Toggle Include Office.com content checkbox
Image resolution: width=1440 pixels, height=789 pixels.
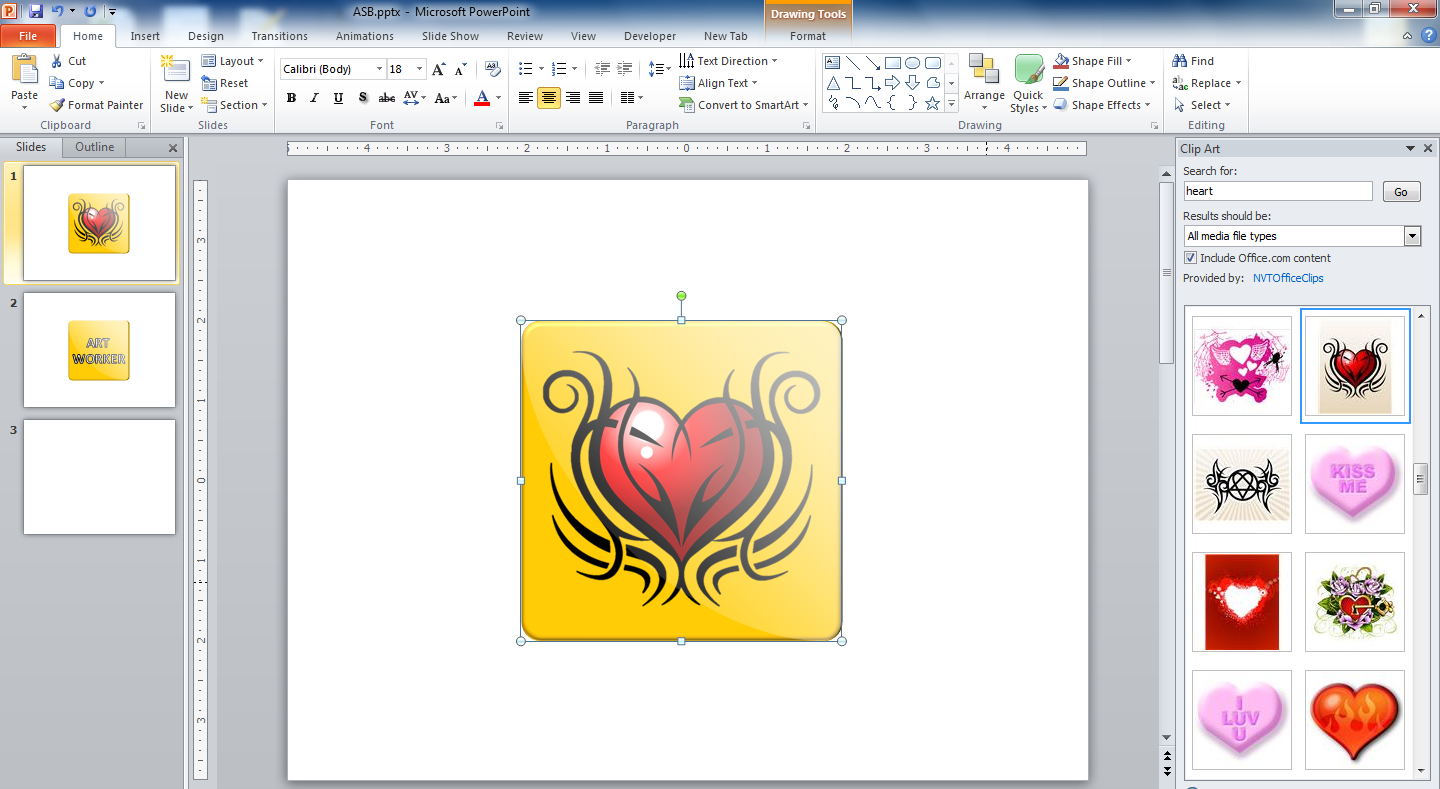point(1190,258)
